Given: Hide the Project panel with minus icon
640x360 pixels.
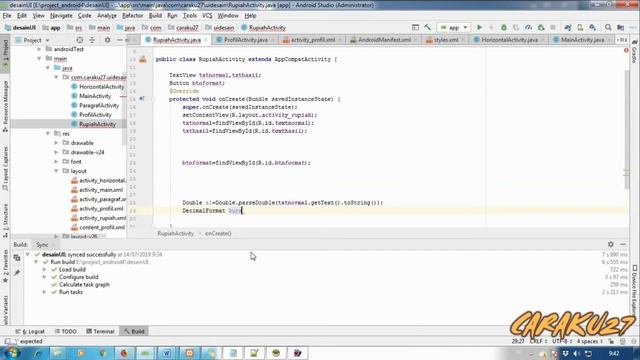Looking at the screenshot, I should point(120,40).
